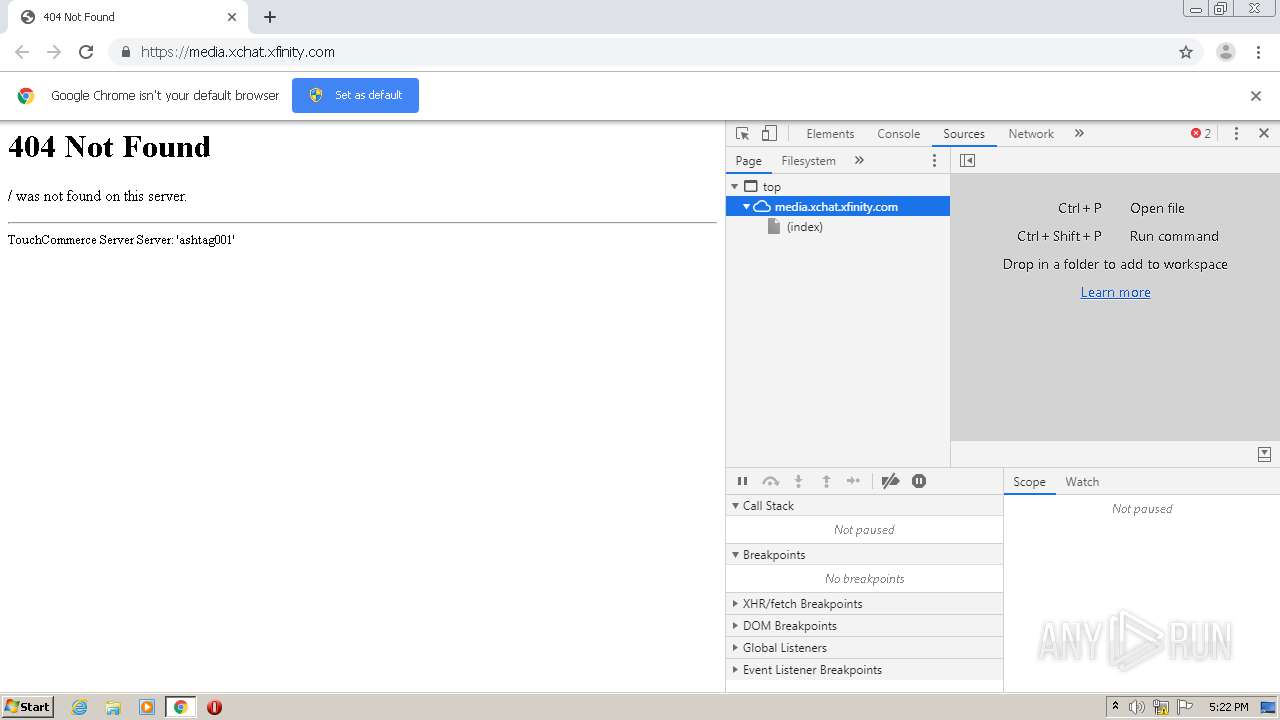Click Step over next function call
1280x720 pixels.
coord(770,481)
